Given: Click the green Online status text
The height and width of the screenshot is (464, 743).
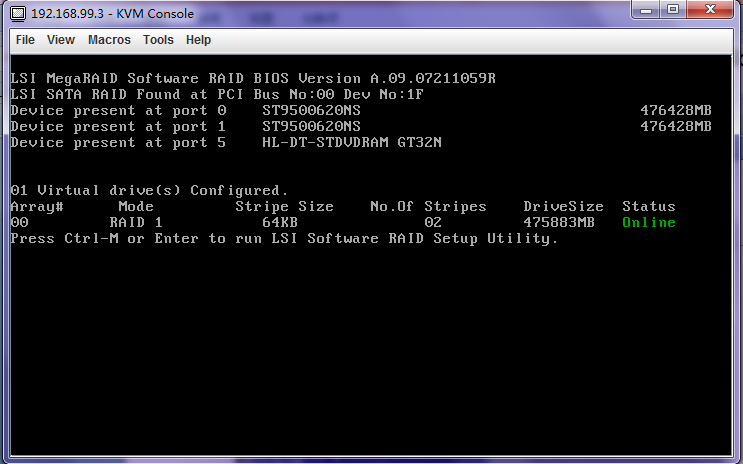Looking at the screenshot, I should tap(649, 222).
